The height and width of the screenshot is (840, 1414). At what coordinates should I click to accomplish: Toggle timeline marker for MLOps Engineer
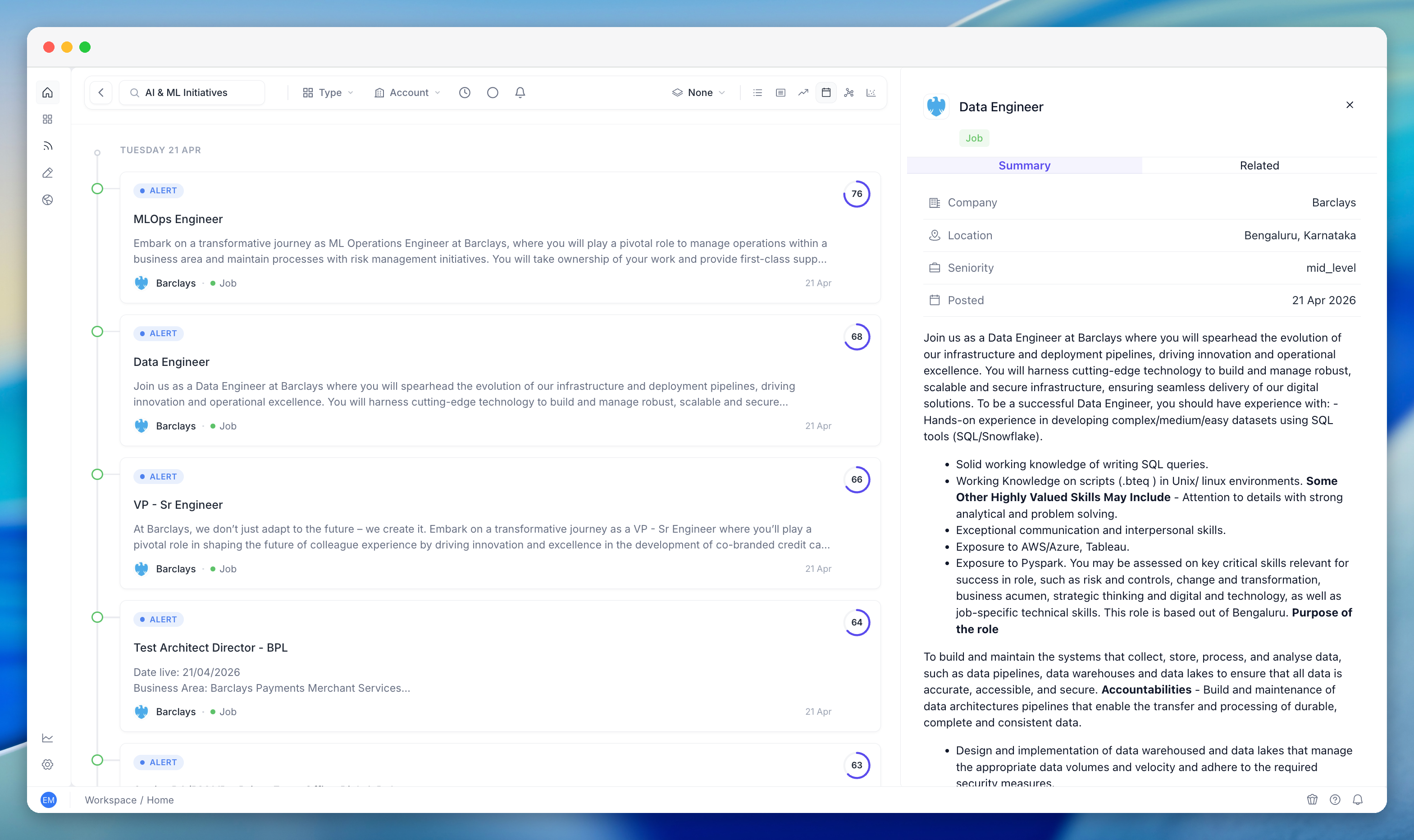pyautogui.click(x=97, y=188)
